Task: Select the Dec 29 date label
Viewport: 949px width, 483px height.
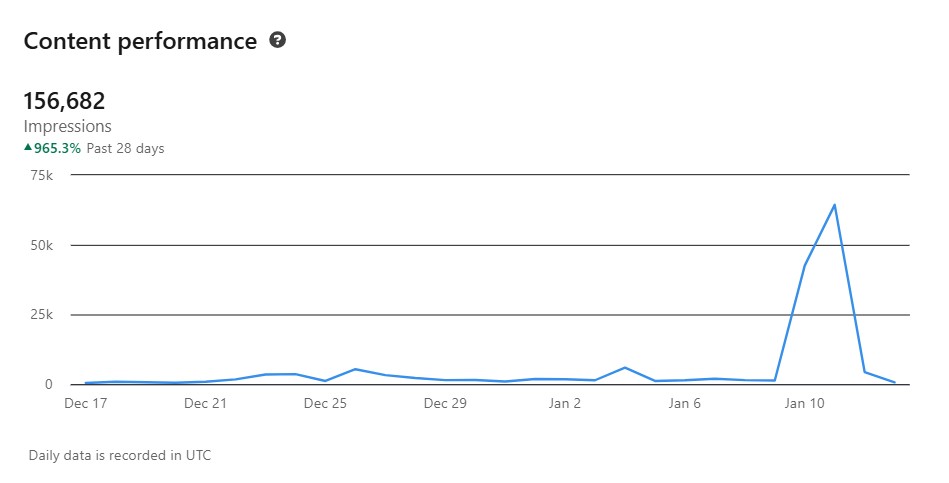Action: pos(445,404)
